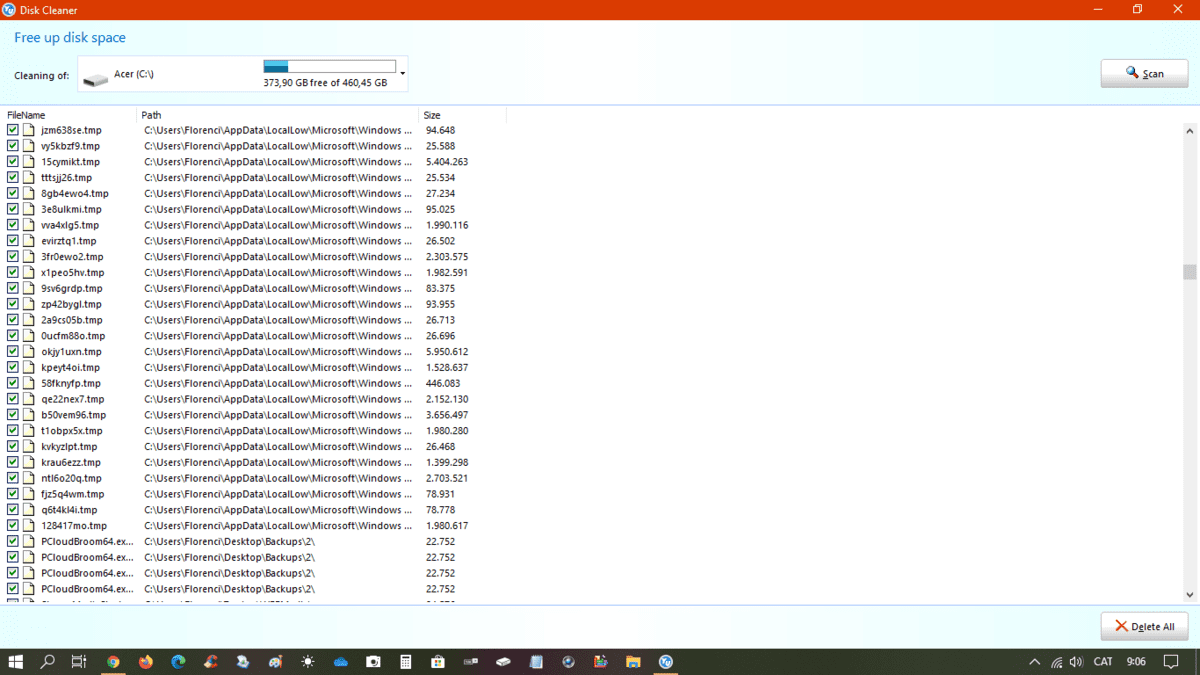This screenshot has width=1200, height=675.
Task: Click the Delete All button
Action: tap(1145, 627)
